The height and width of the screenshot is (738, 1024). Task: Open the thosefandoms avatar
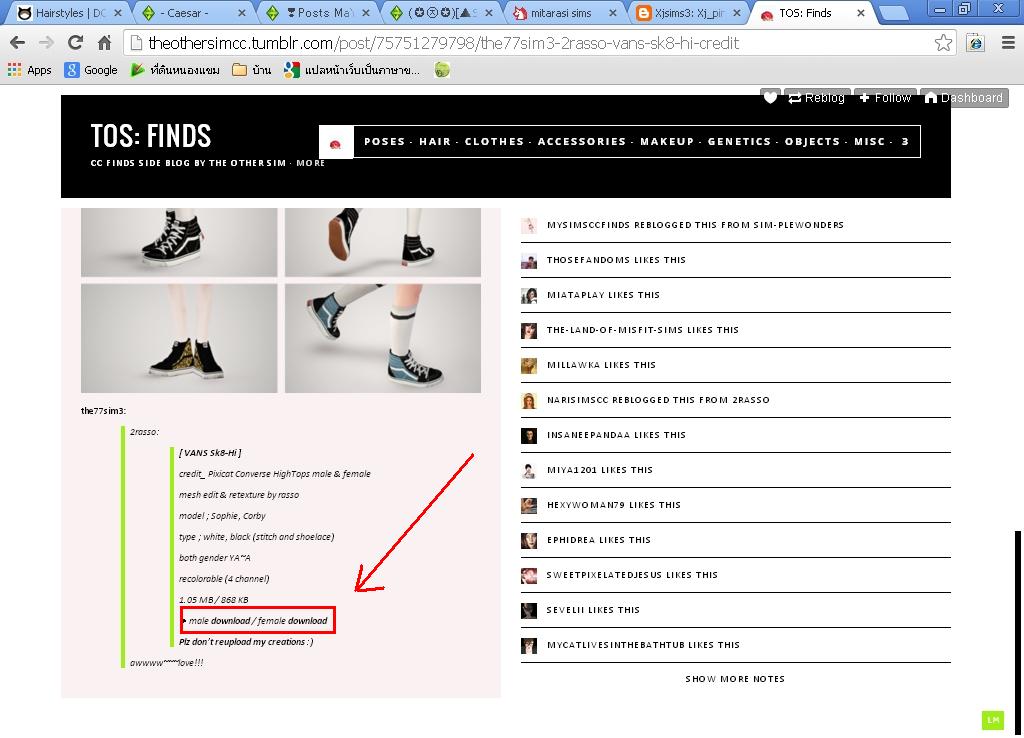click(x=529, y=261)
